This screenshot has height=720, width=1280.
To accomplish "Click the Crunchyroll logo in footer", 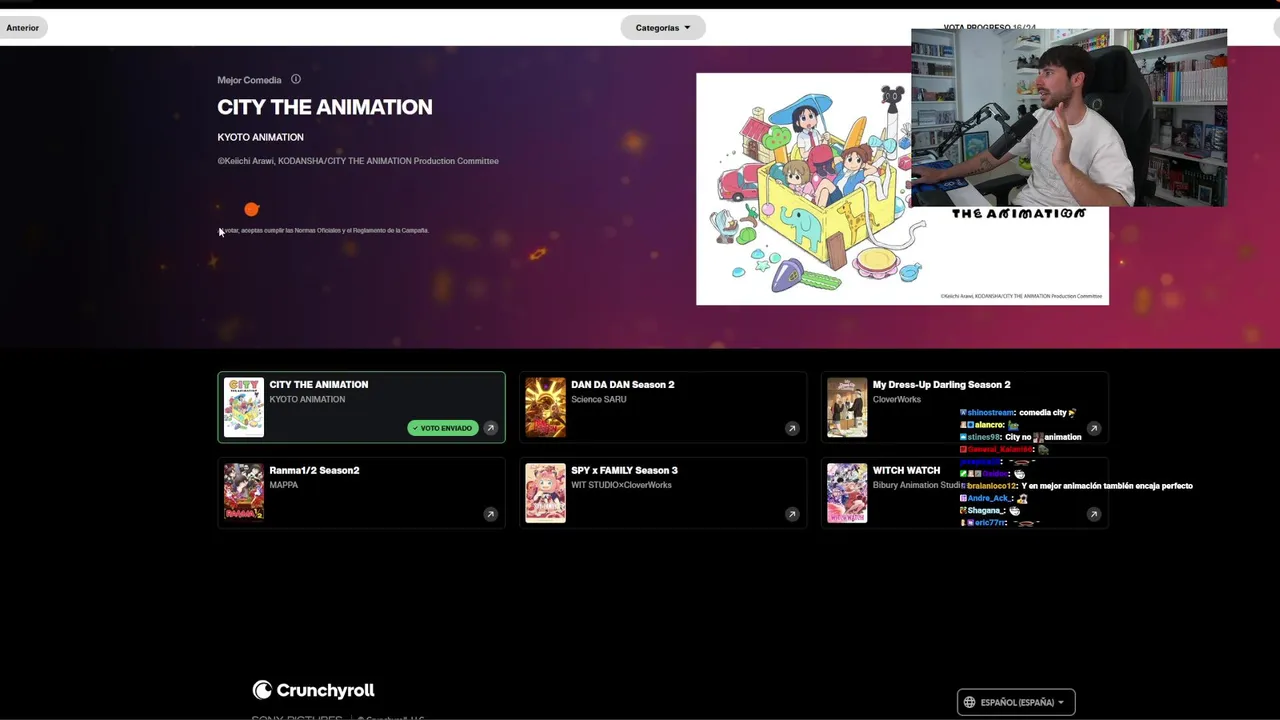I will [313, 690].
